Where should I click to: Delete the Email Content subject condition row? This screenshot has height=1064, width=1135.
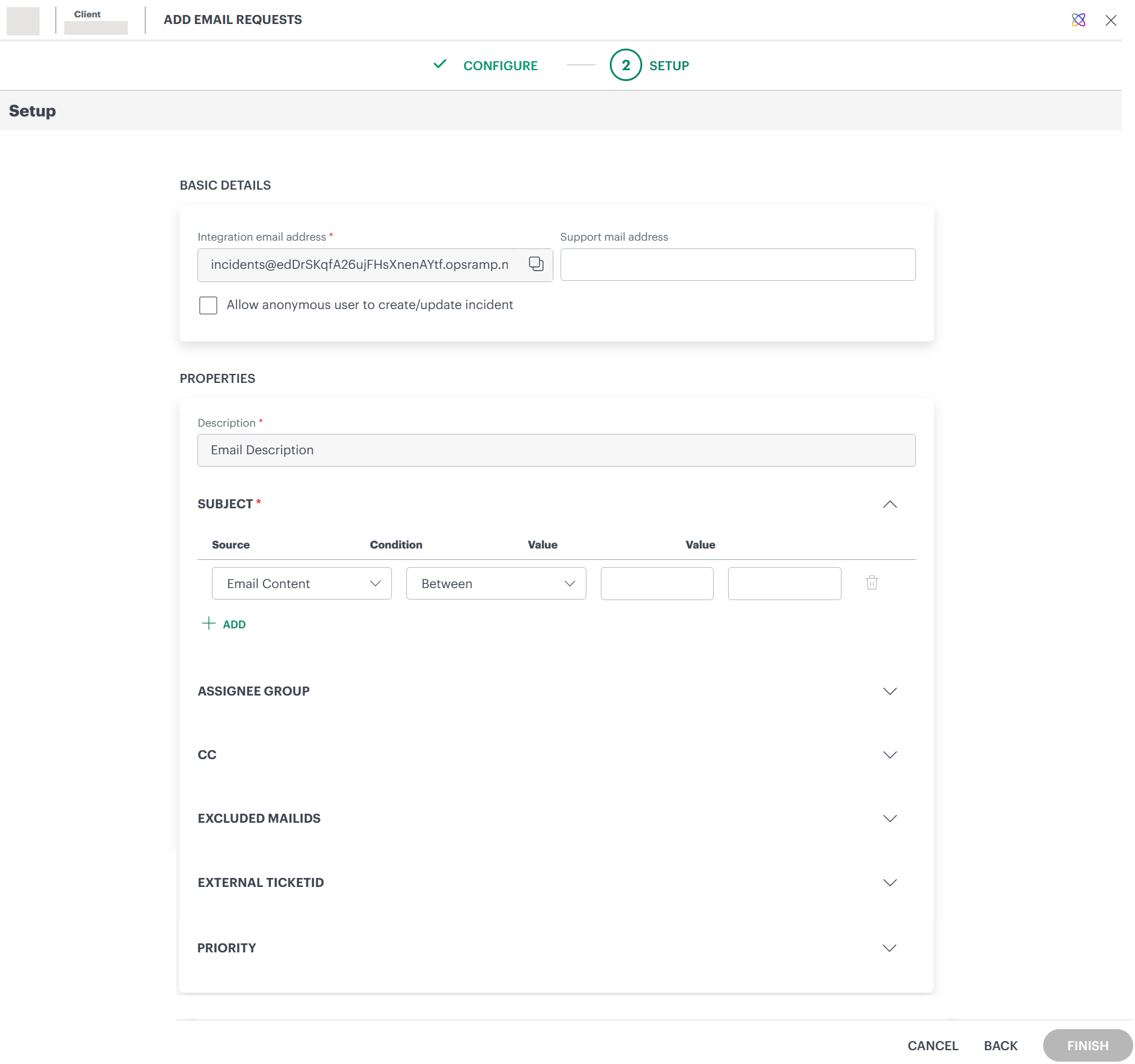(872, 583)
